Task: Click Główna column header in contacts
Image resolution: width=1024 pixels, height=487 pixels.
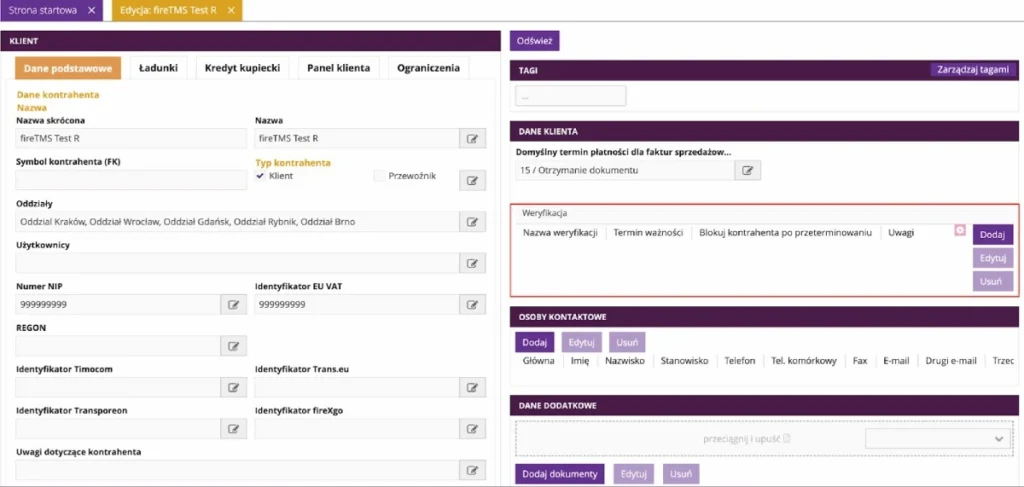Action: [539, 360]
